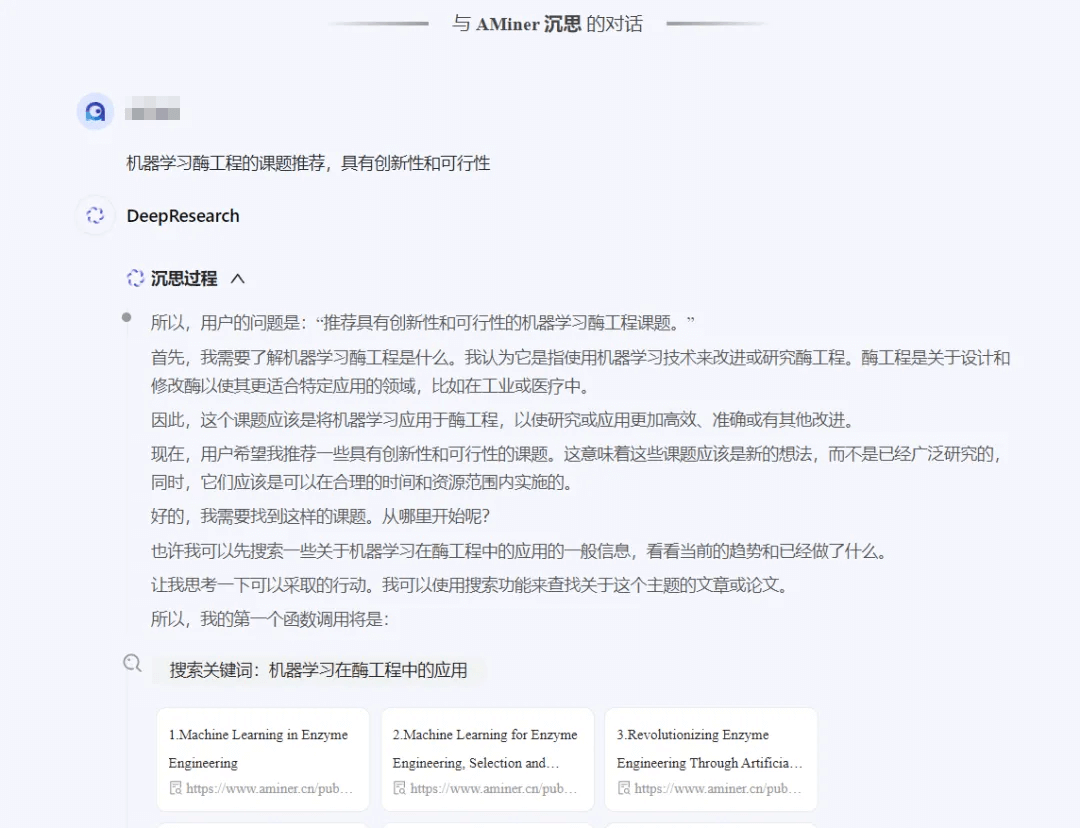Click line starting 所以，用户的问题是
Viewport: 1080px width, 828px height.
[423, 322]
